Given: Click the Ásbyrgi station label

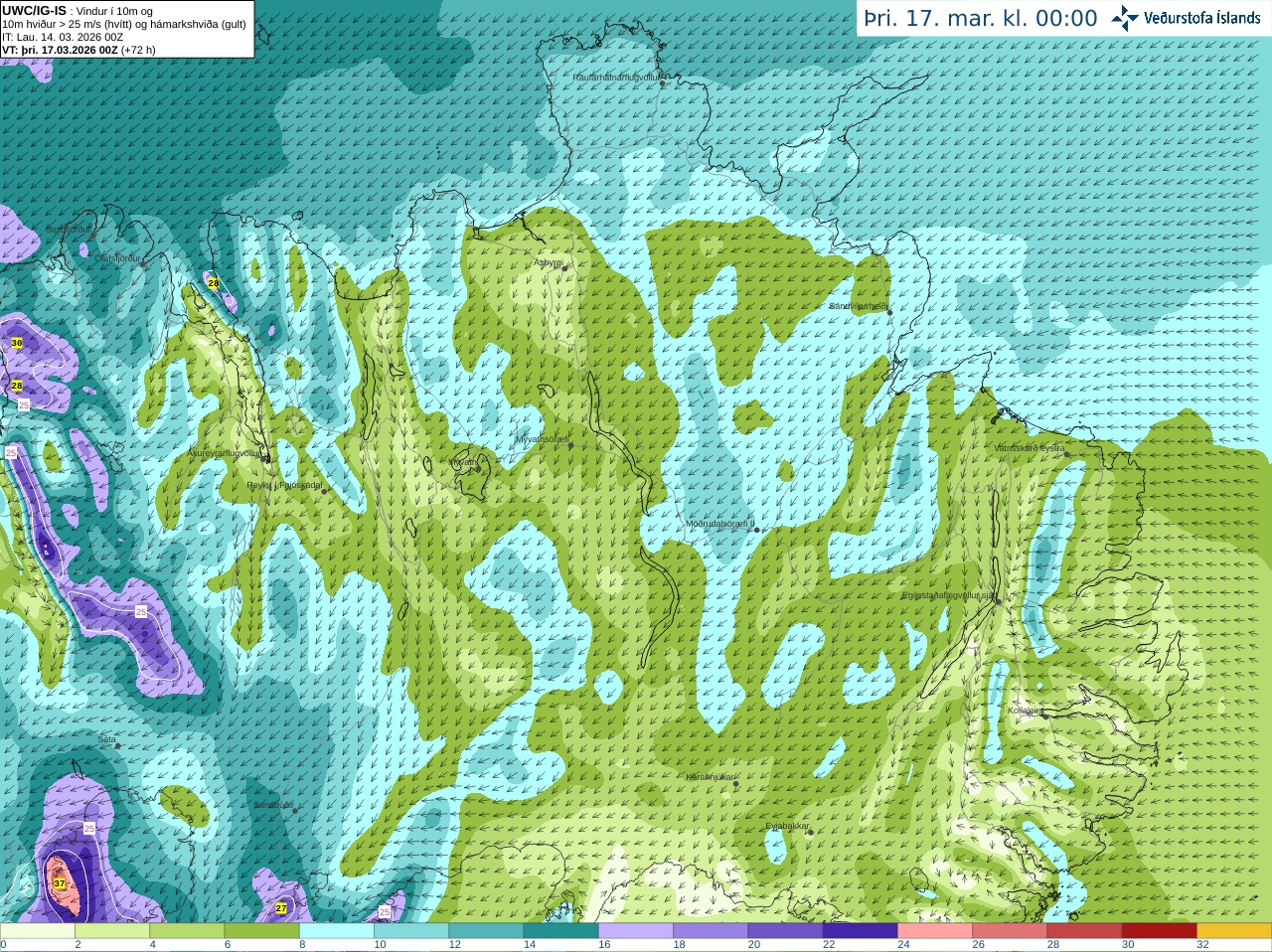Looking at the screenshot, I should click(x=549, y=262).
